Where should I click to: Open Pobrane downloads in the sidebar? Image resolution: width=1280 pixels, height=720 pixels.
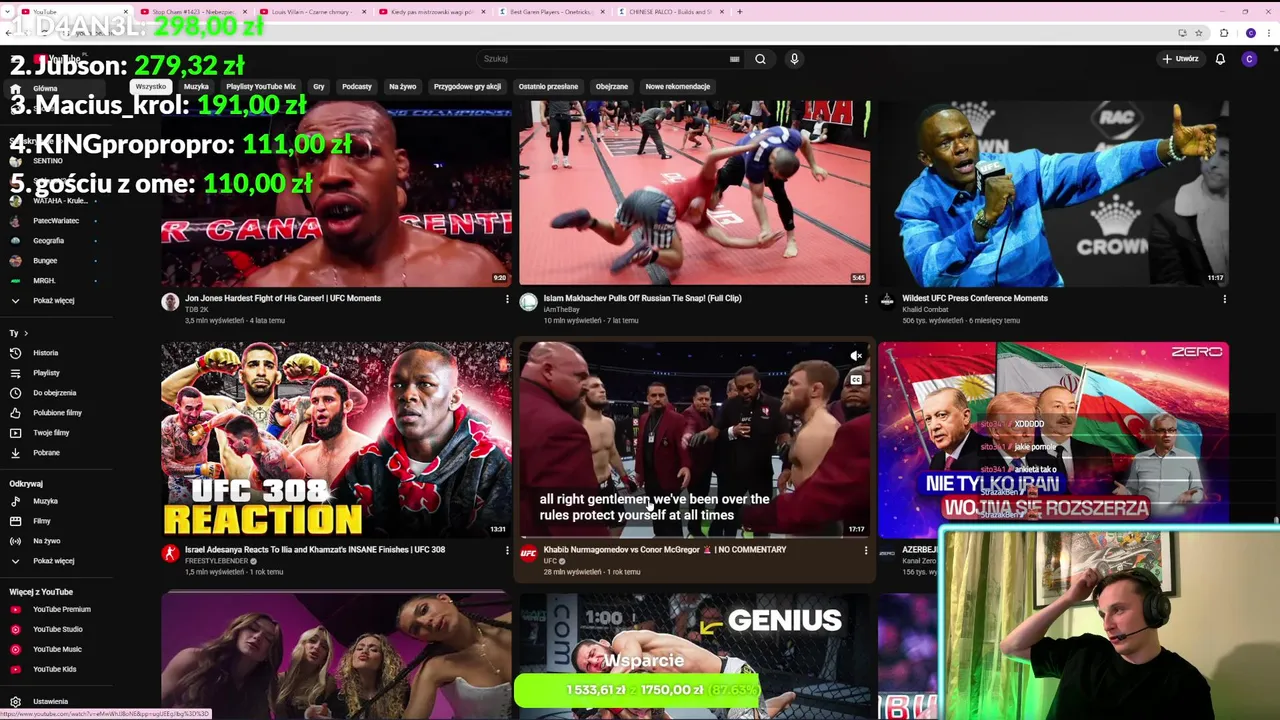pyautogui.click(x=46, y=453)
